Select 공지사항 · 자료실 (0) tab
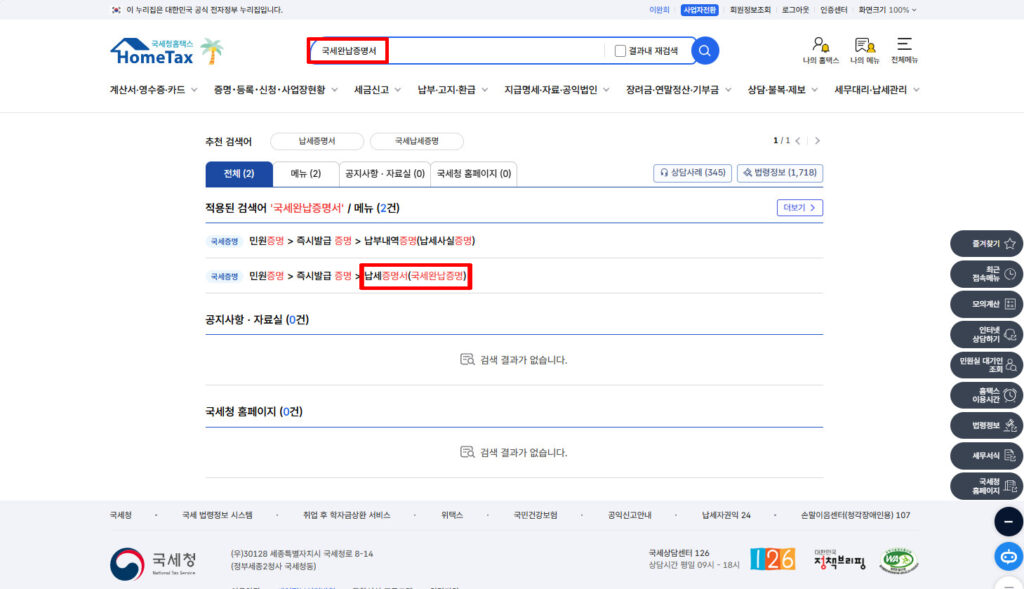Viewport: 1024px width, 589px height. coord(385,174)
